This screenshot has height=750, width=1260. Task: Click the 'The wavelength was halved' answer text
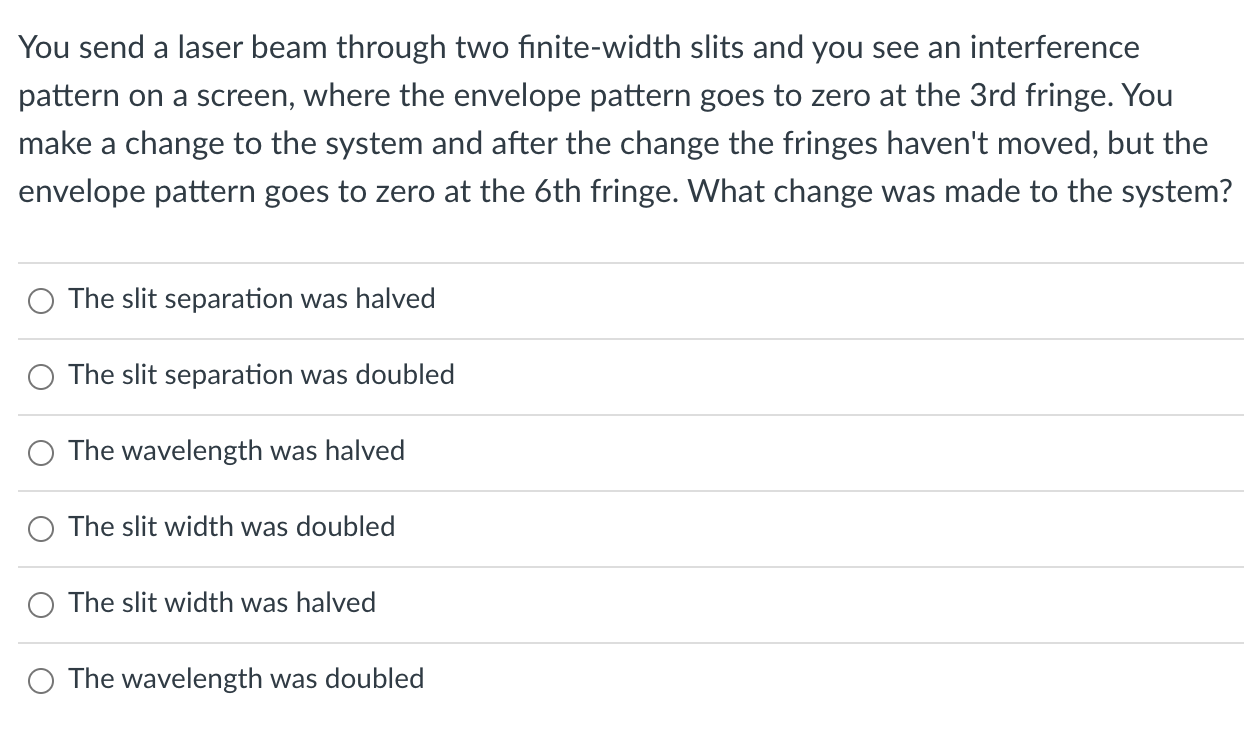pos(236,451)
